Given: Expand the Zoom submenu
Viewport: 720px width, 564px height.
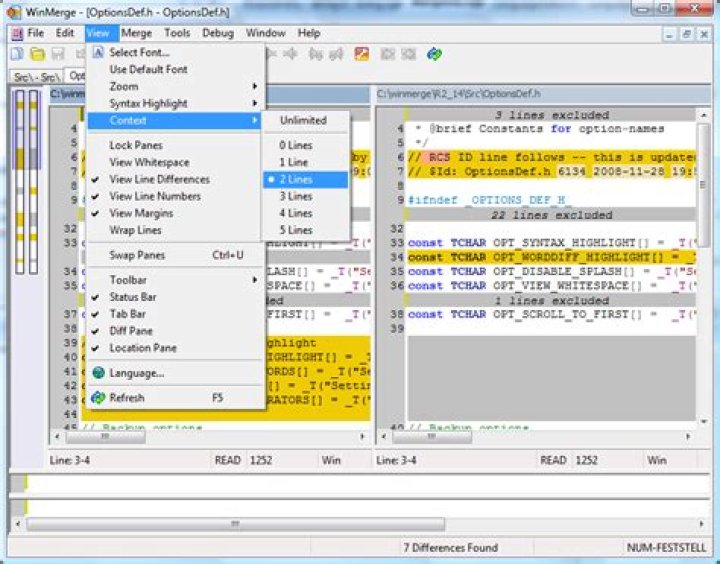Looking at the screenshot, I should coord(173,86).
